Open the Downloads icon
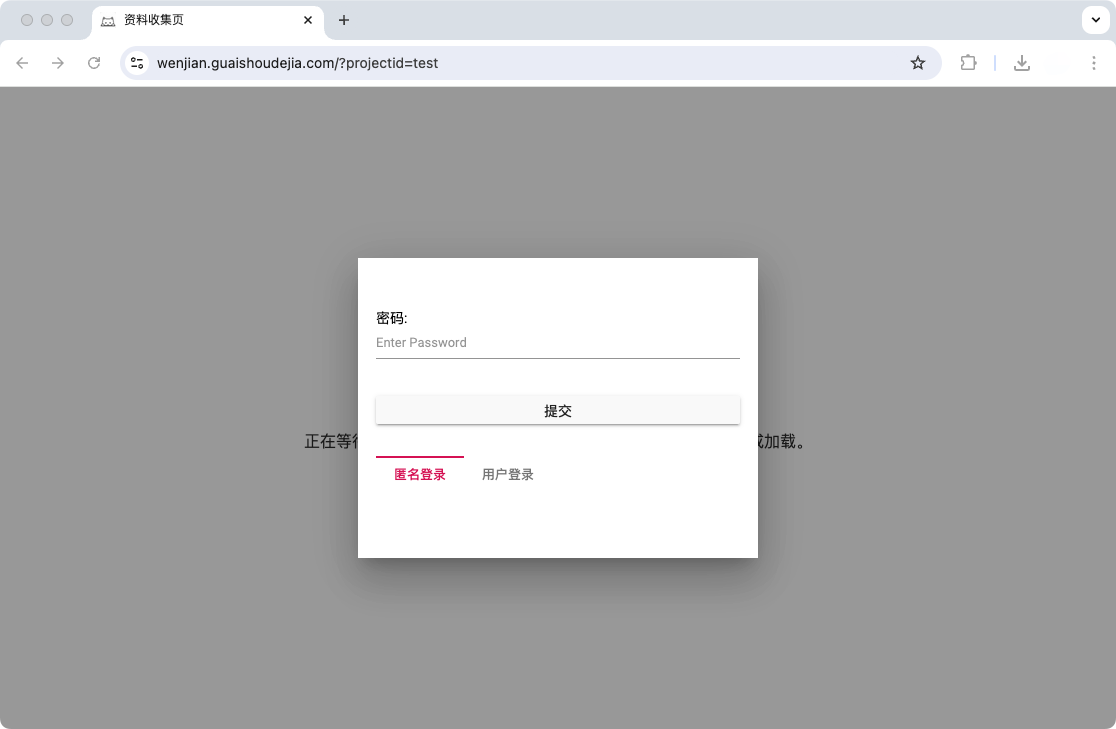The width and height of the screenshot is (1116, 729). tap(1021, 63)
